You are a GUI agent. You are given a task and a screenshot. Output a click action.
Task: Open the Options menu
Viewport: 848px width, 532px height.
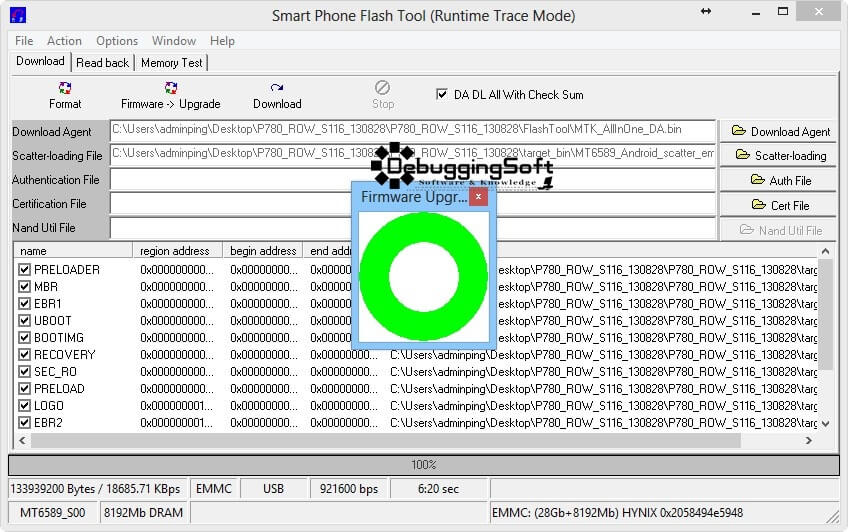click(117, 41)
